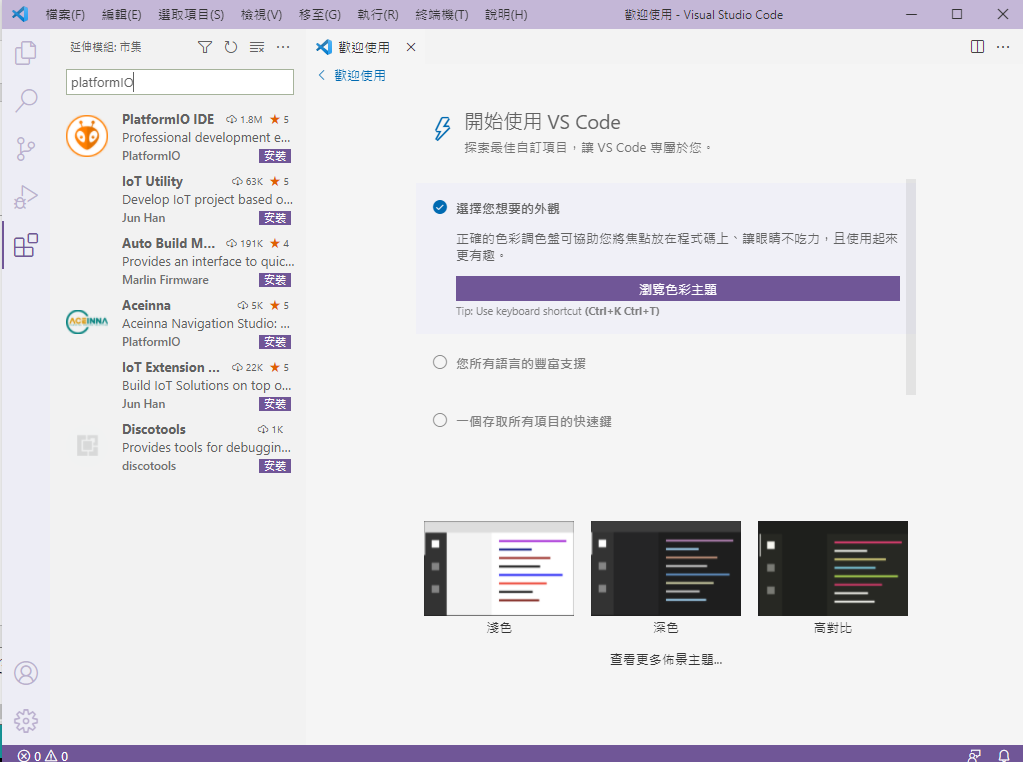Clear extension search results icon
Image resolution: width=1023 pixels, height=762 pixels.
pos(257,47)
